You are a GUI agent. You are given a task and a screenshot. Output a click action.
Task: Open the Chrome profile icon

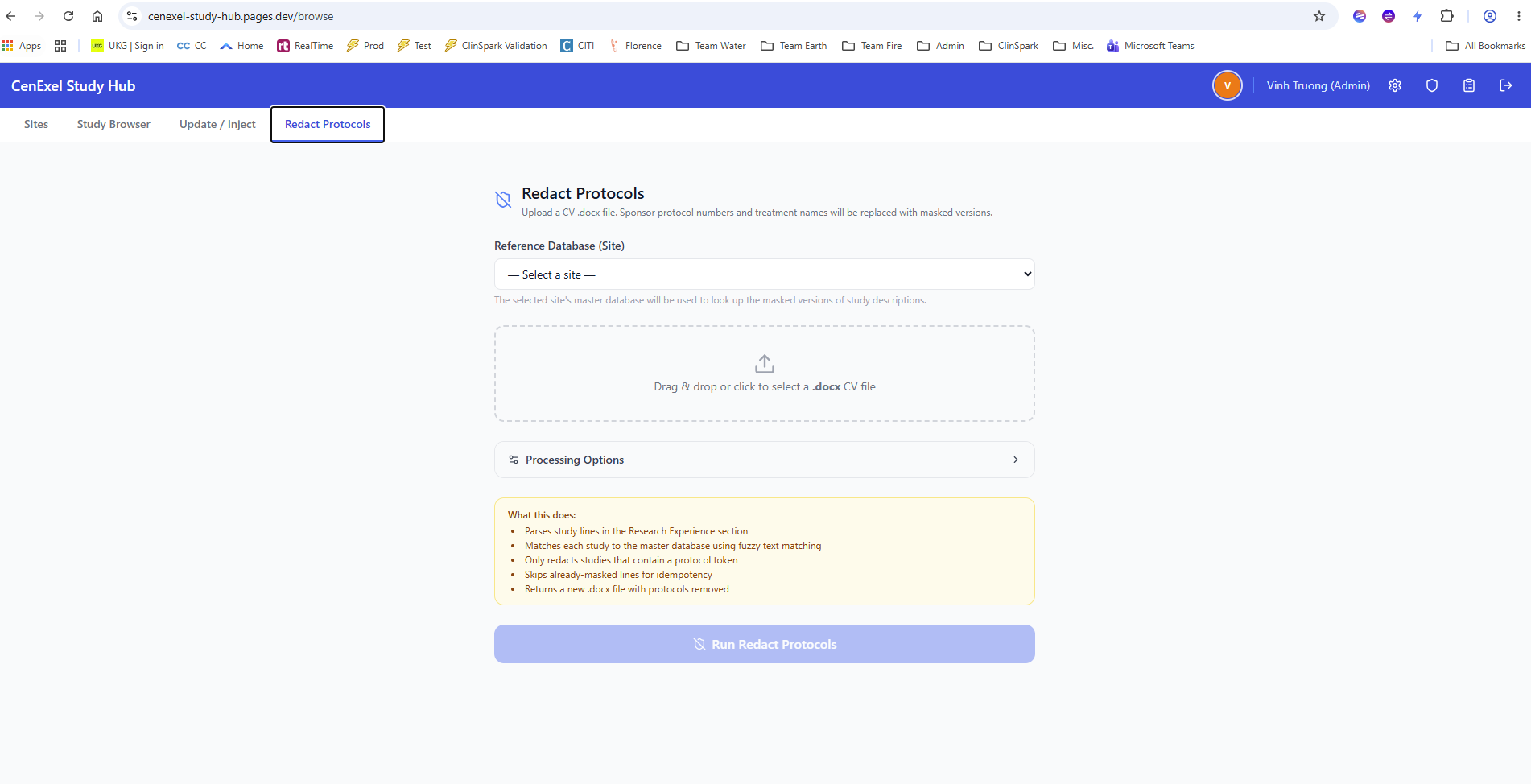pos(1490,16)
